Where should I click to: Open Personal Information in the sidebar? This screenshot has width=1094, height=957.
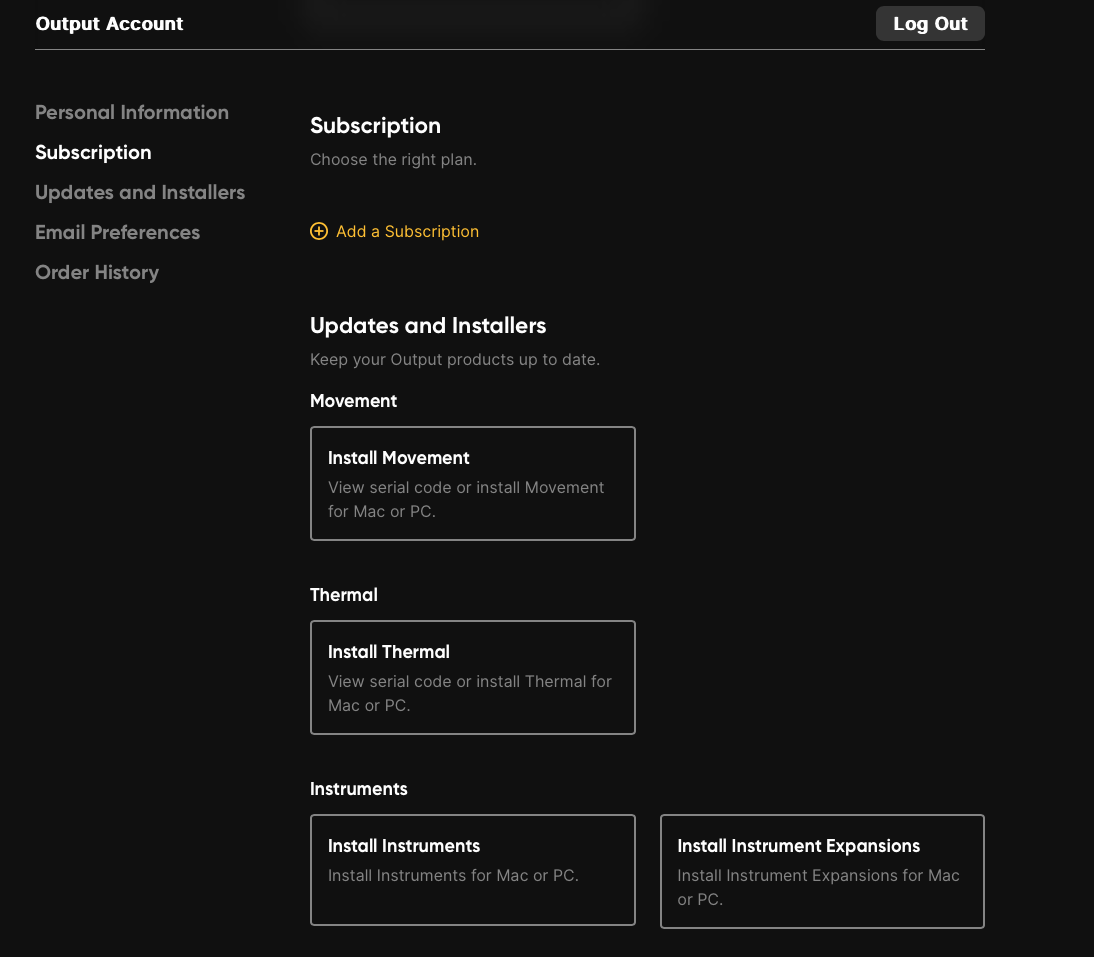click(x=132, y=112)
